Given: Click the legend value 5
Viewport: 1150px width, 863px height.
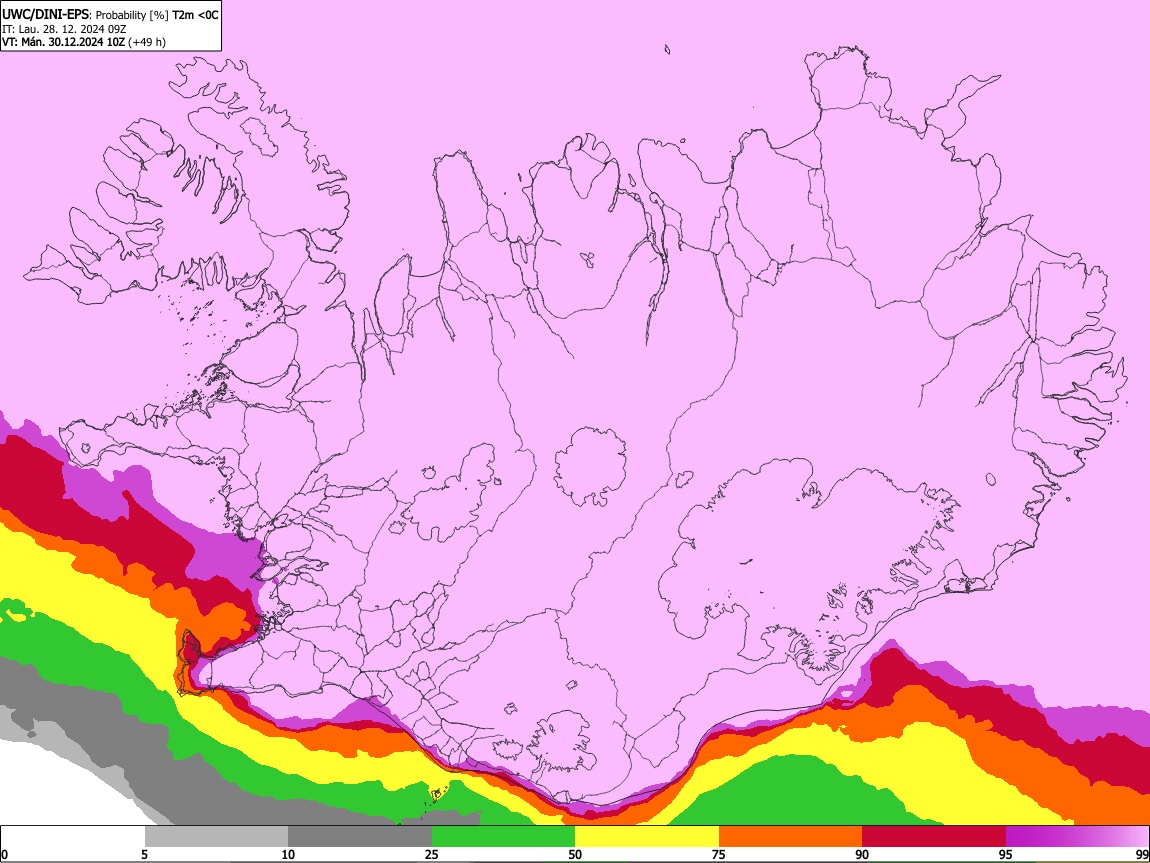Looking at the screenshot, I should pyautogui.click(x=144, y=854).
